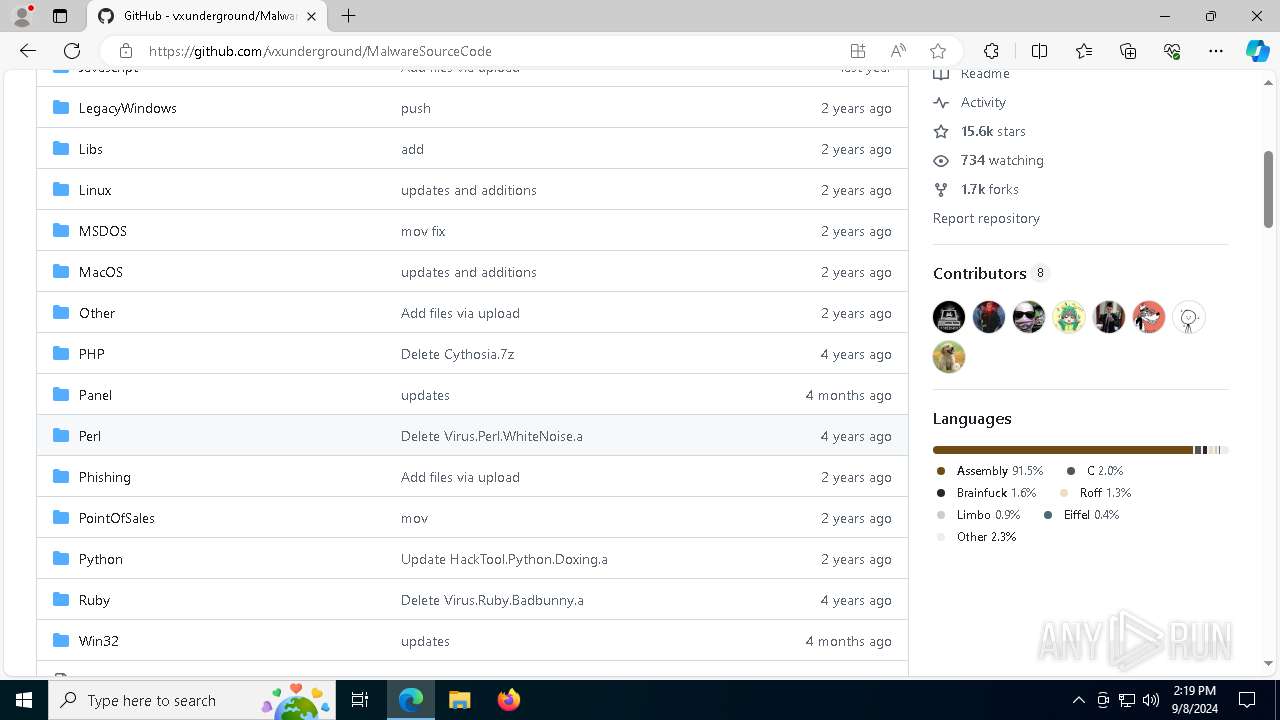Go back with browser back arrow
The width and height of the screenshot is (1280, 720).
coord(28,51)
